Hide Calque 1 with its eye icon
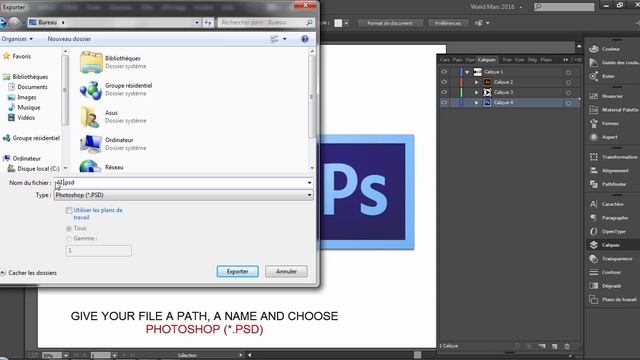The image size is (640, 360). [444, 72]
